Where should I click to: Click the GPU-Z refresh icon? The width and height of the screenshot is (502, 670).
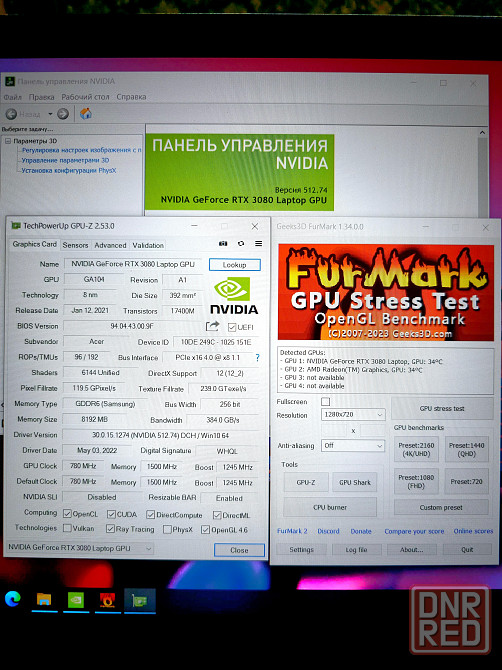[241, 244]
